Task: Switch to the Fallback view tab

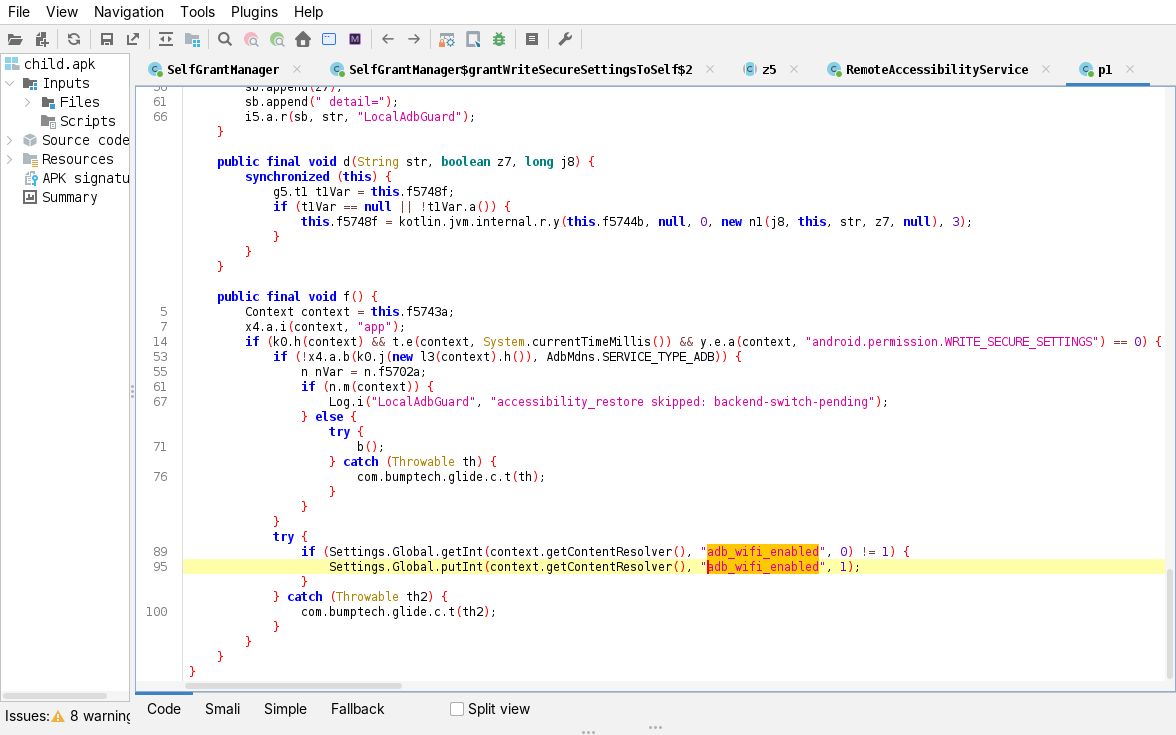Action: [x=357, y=709]
